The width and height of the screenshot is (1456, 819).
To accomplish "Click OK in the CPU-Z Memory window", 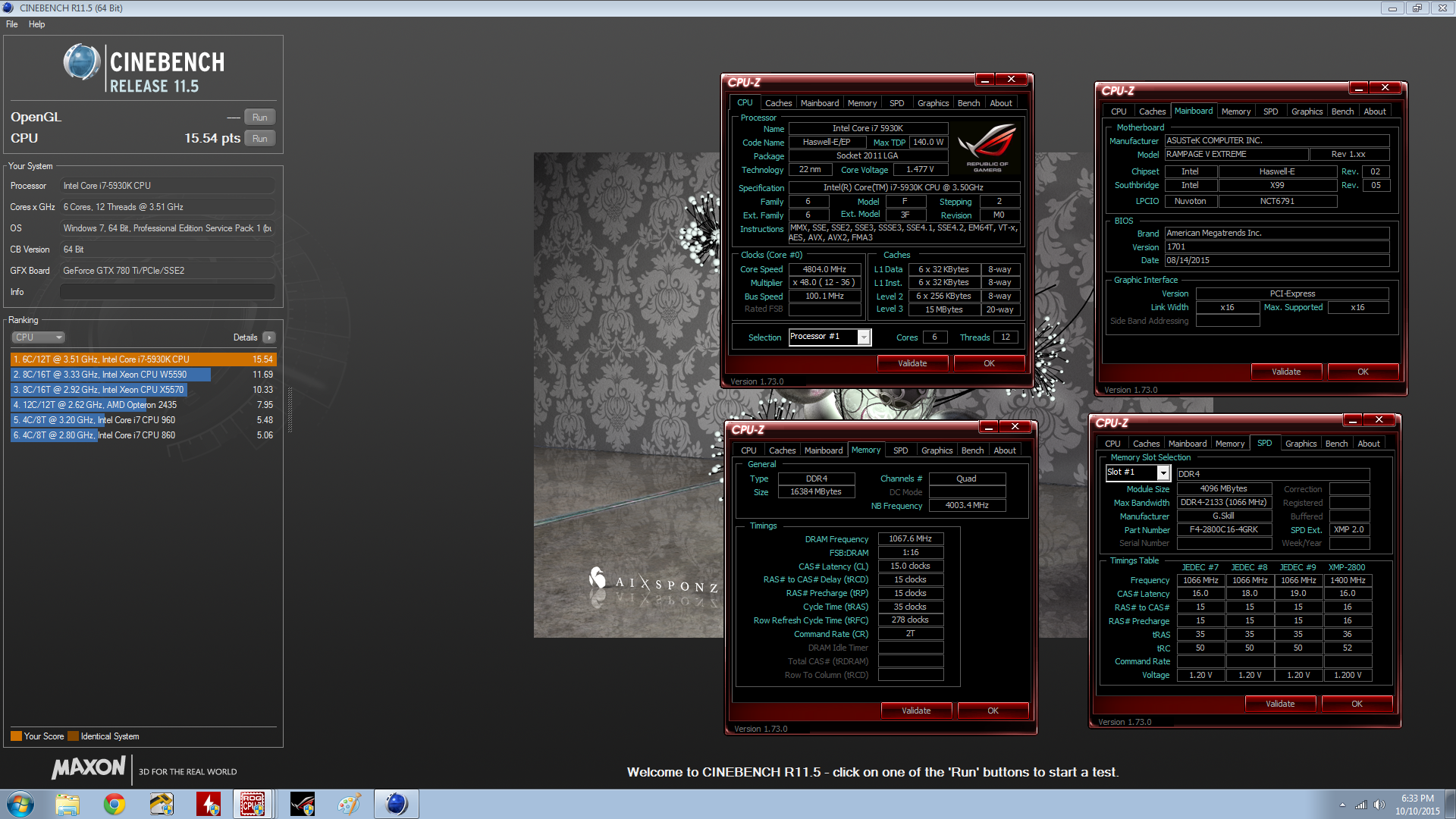I will coord(993,711).
